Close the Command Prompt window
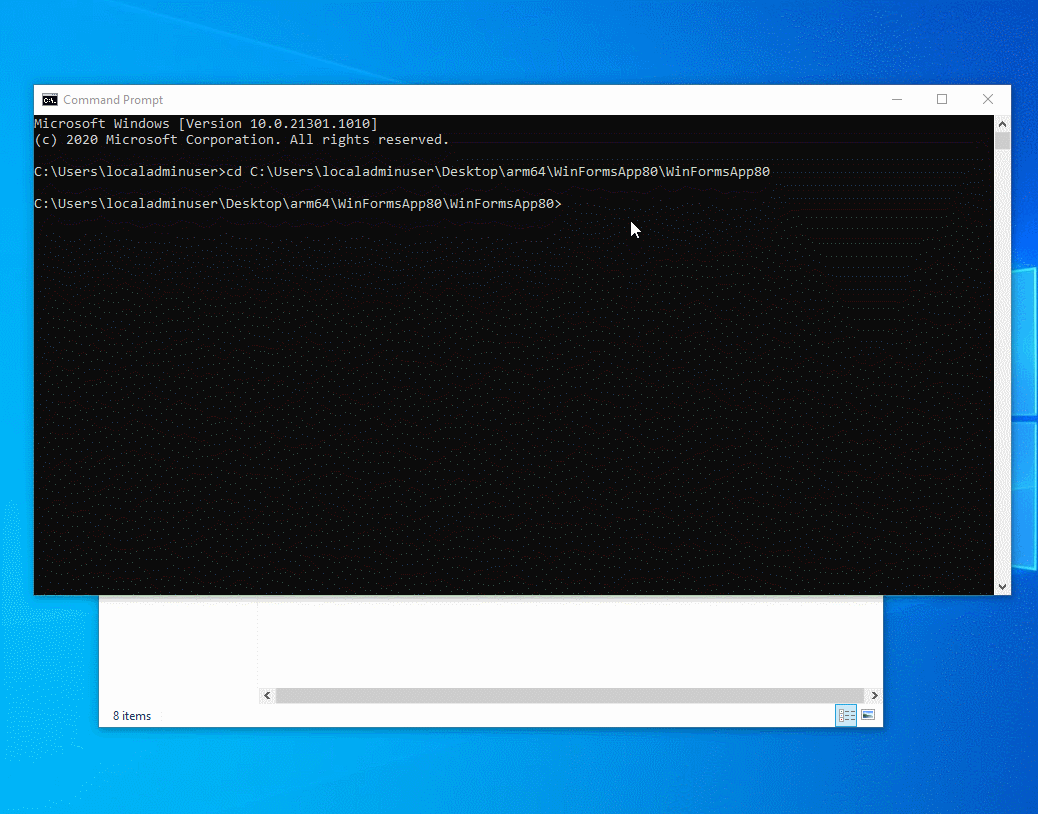The height and width of the screenshot is (814, 1038). tap(988, 100)
